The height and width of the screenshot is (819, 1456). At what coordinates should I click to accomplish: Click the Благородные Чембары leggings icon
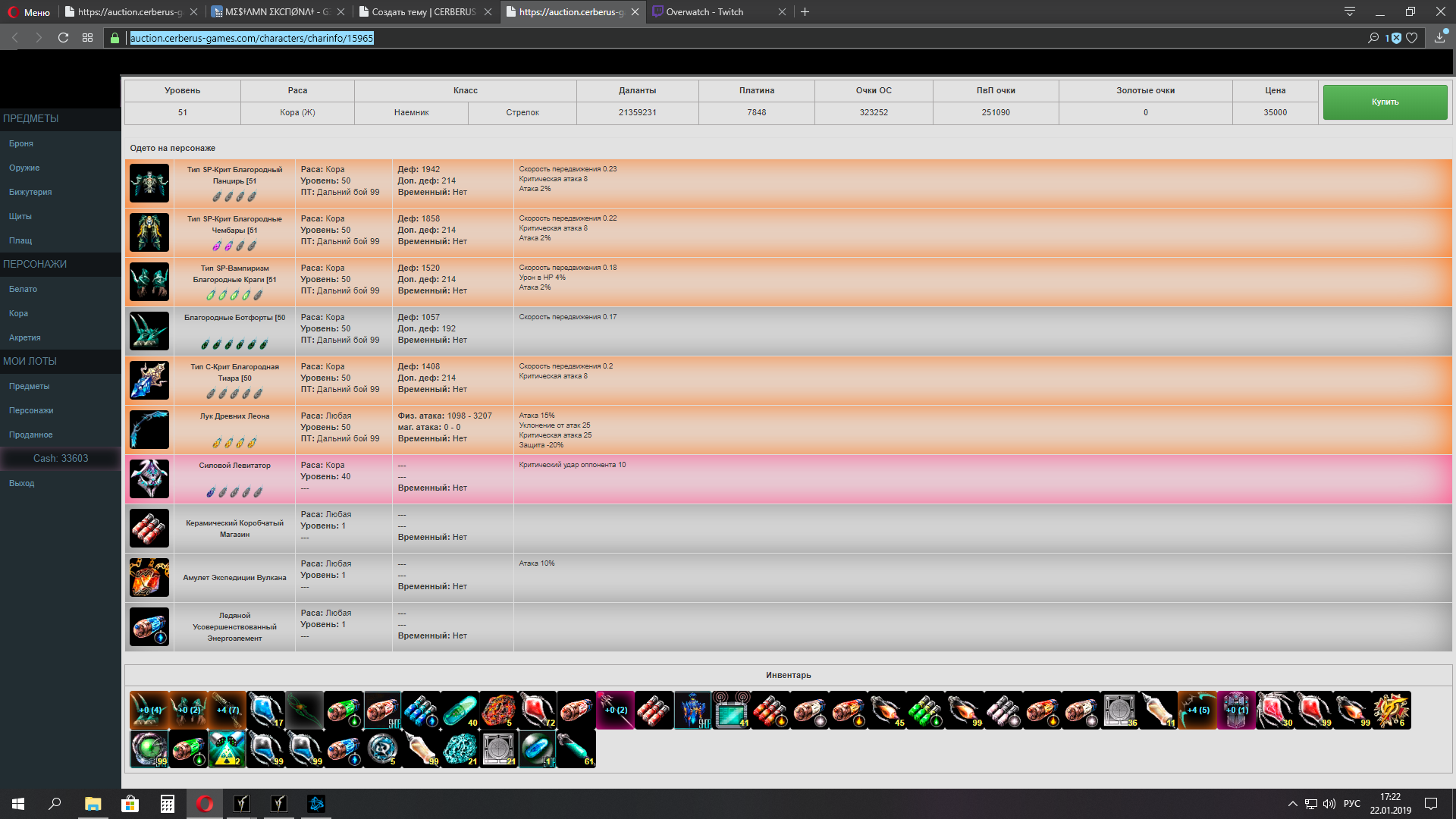coord(149,232)
